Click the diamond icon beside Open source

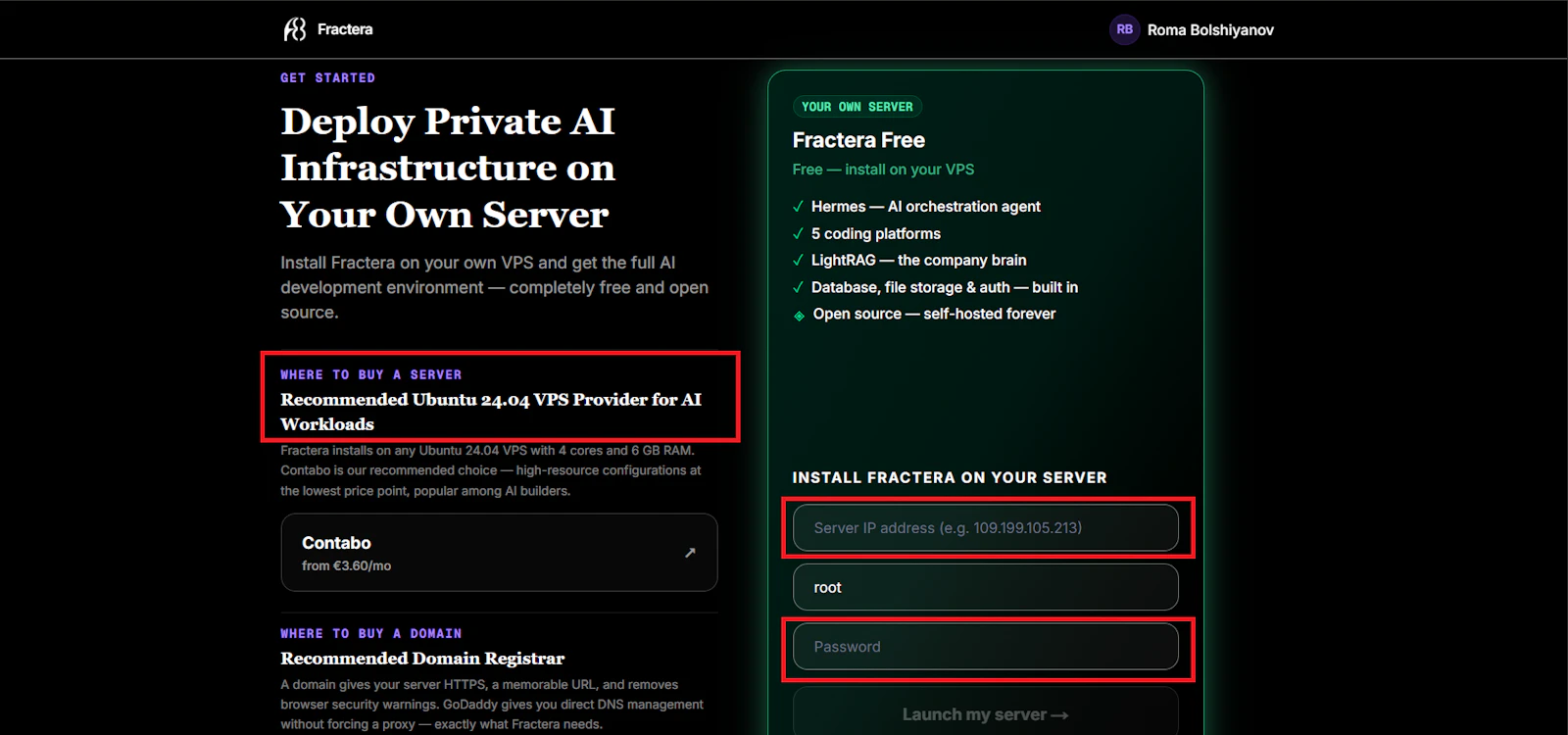tap(799, 316)
